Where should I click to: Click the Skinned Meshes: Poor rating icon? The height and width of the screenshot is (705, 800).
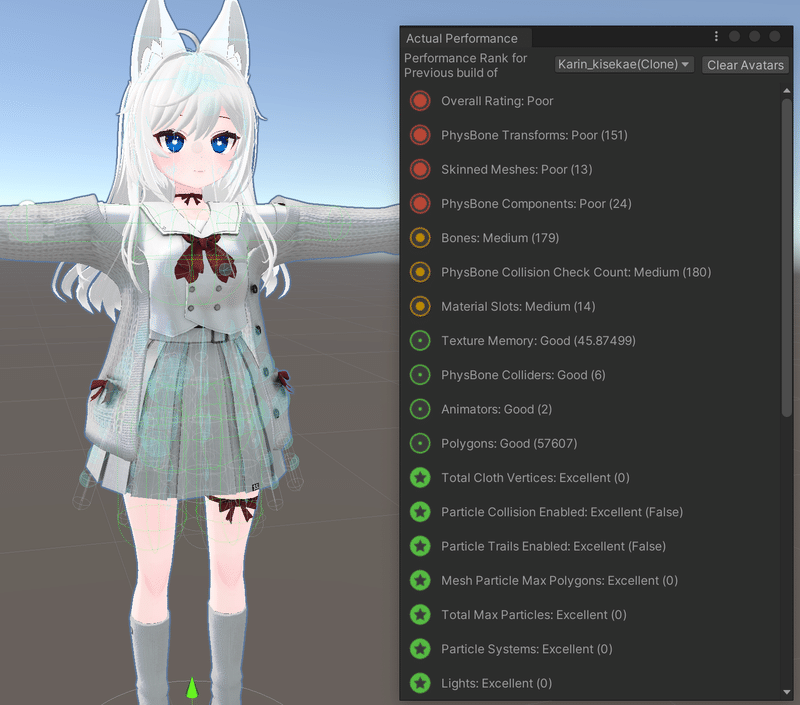point(421,169)
